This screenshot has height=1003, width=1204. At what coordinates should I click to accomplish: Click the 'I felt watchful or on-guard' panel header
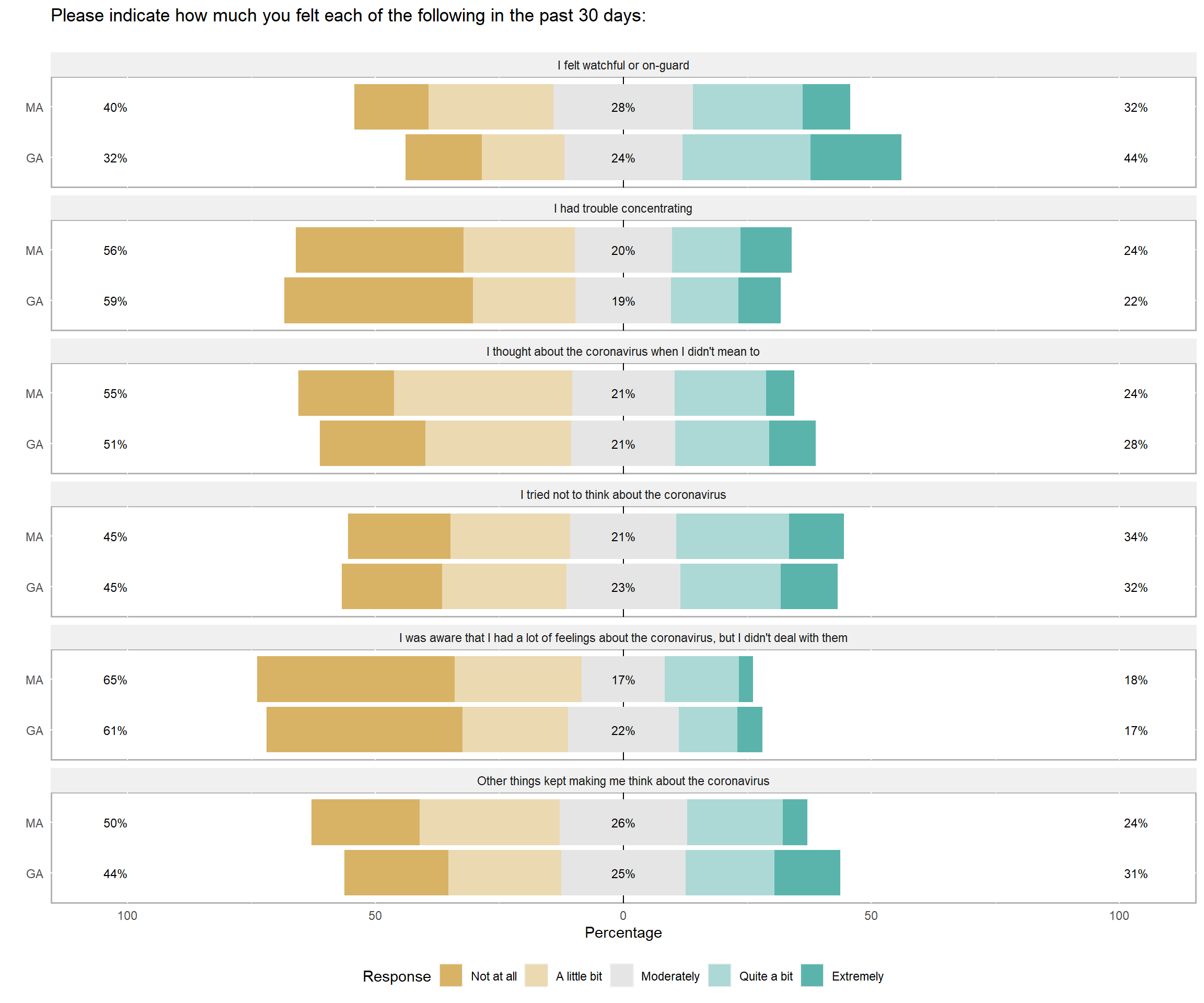[x=623, y=65]
